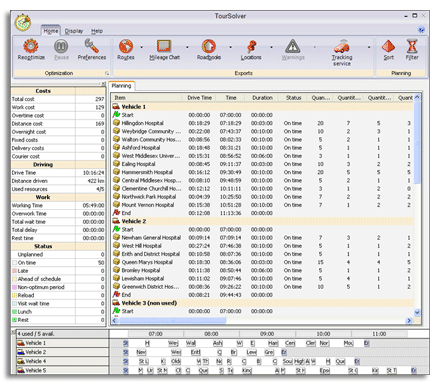Open the Roadbooks dropdown arrow
Viewport: 440px width, 385px height.
tap(230, 47)
